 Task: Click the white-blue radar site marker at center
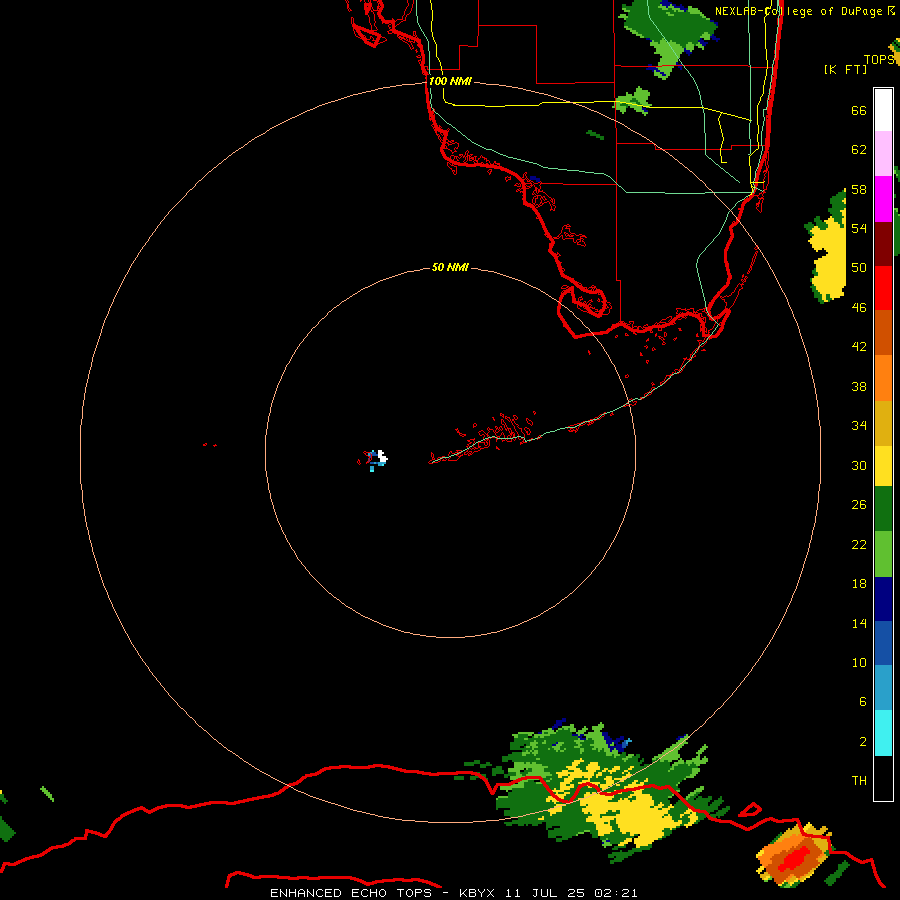point(377,459)
